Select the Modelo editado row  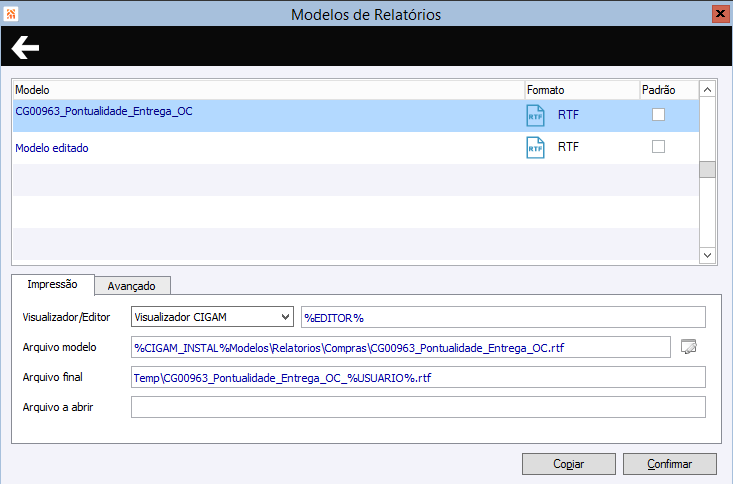point(260,148)
